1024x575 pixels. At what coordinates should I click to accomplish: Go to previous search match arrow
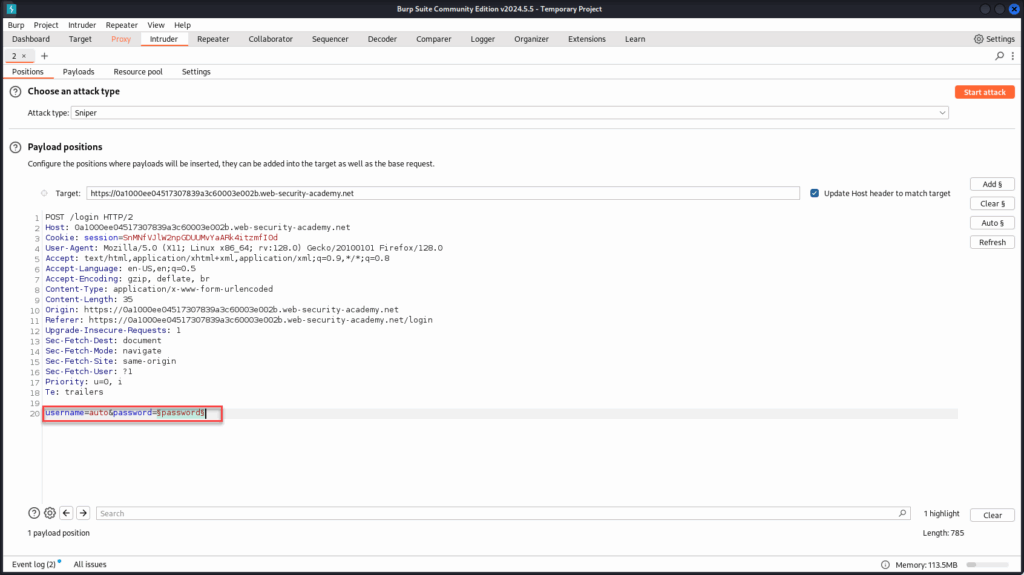click(66, 514)
